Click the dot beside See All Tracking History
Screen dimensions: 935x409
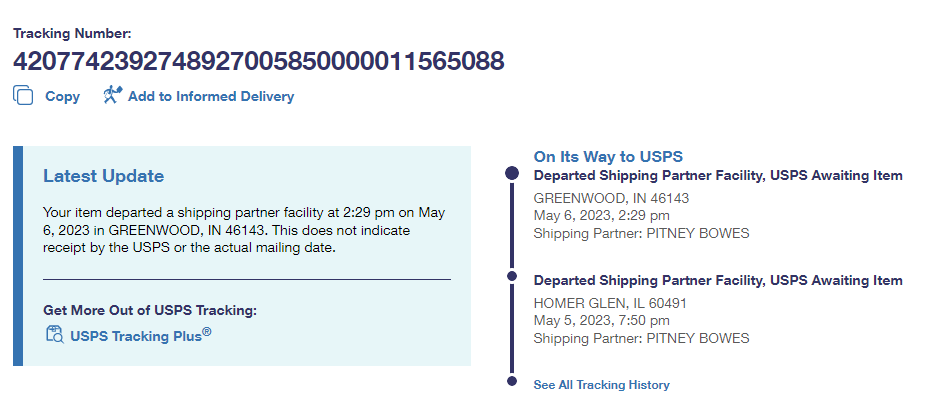[x=512, y=381]
